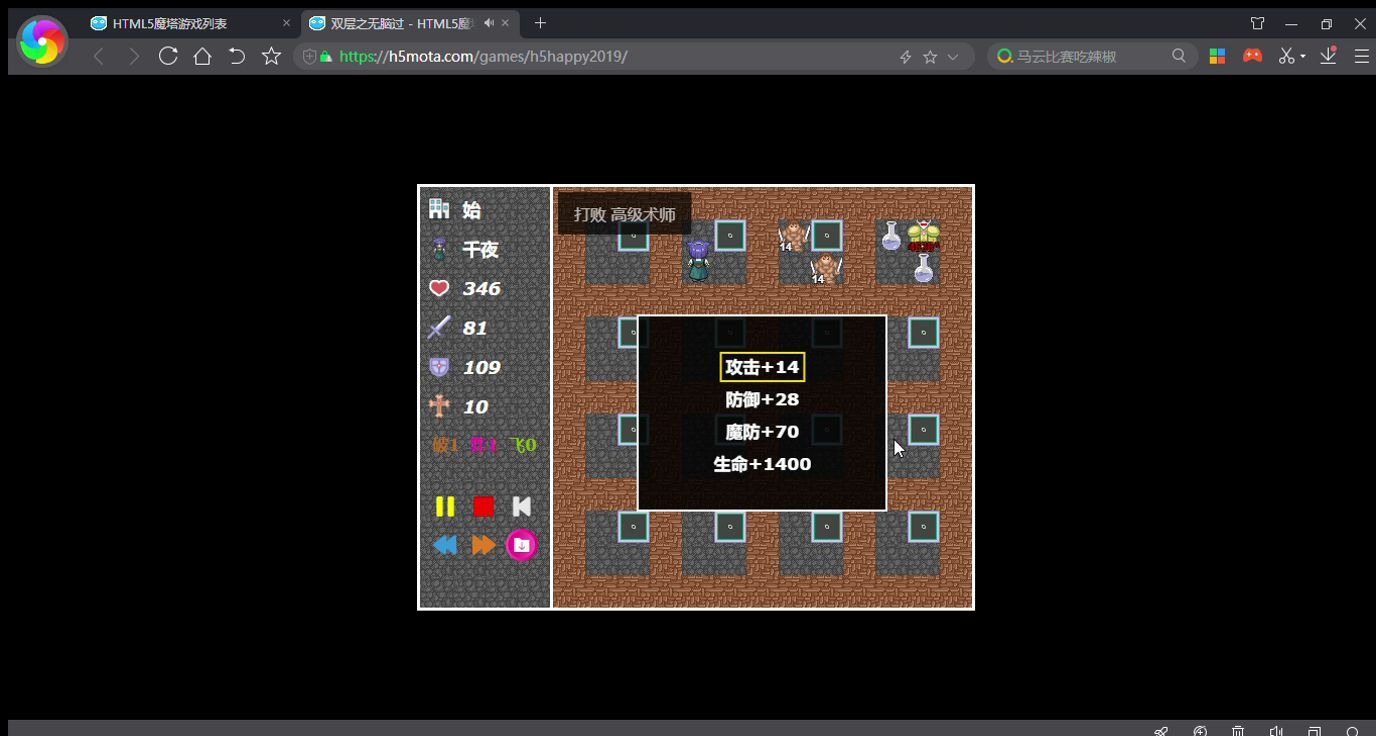The height and width of the screenshot is (736, 1376).
Task: Stop the game replay using the red square icon
Action: (483, 506)
